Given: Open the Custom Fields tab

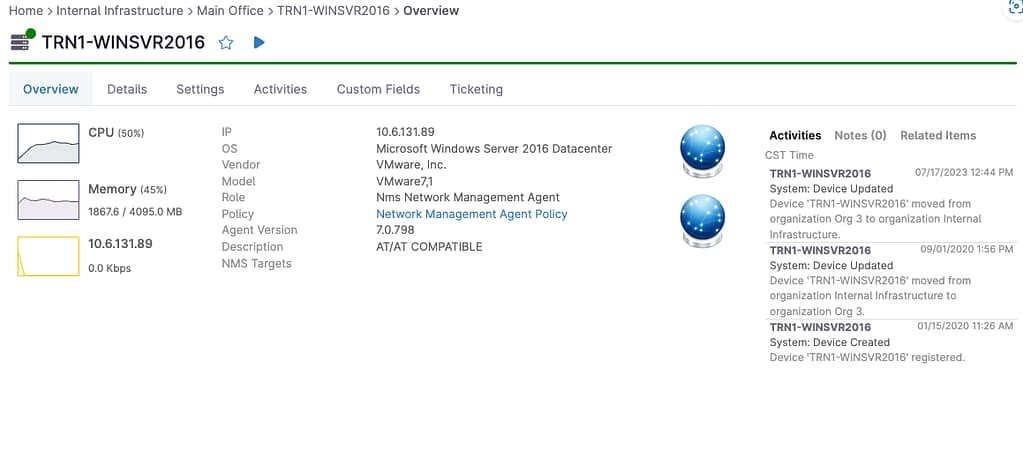Looking at the screenshot, I should click(378, 89).
